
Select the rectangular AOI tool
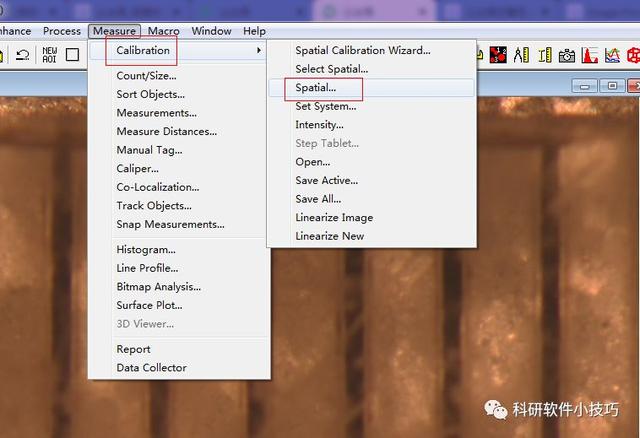coord(72,55)
